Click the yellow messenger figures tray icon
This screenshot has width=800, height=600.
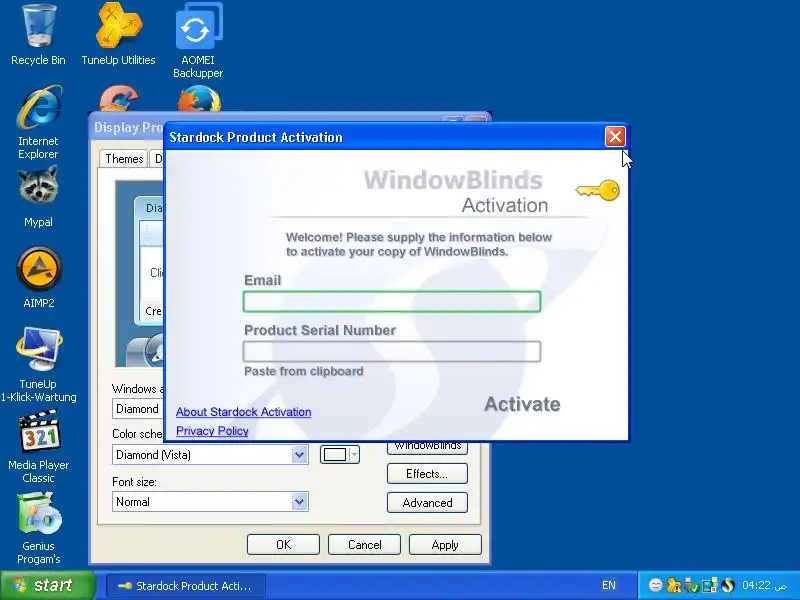[673, 585]
